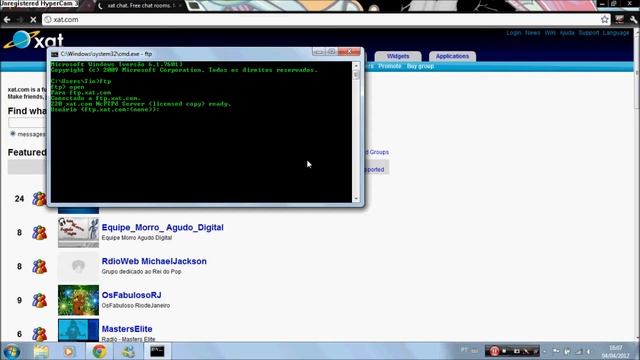Click the users icon for Equipe_Morro_Agudo_Digital
This screenshot has width=640, height=360.
pos(40,233)
